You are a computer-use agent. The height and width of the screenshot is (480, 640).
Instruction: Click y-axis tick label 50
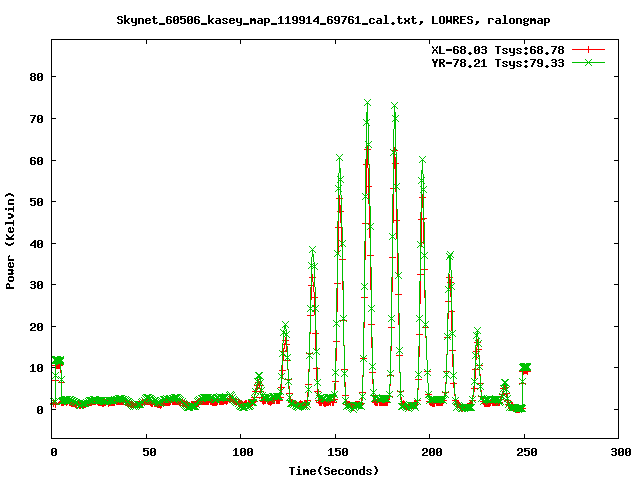pyautogui.click(x=36, y=202)
